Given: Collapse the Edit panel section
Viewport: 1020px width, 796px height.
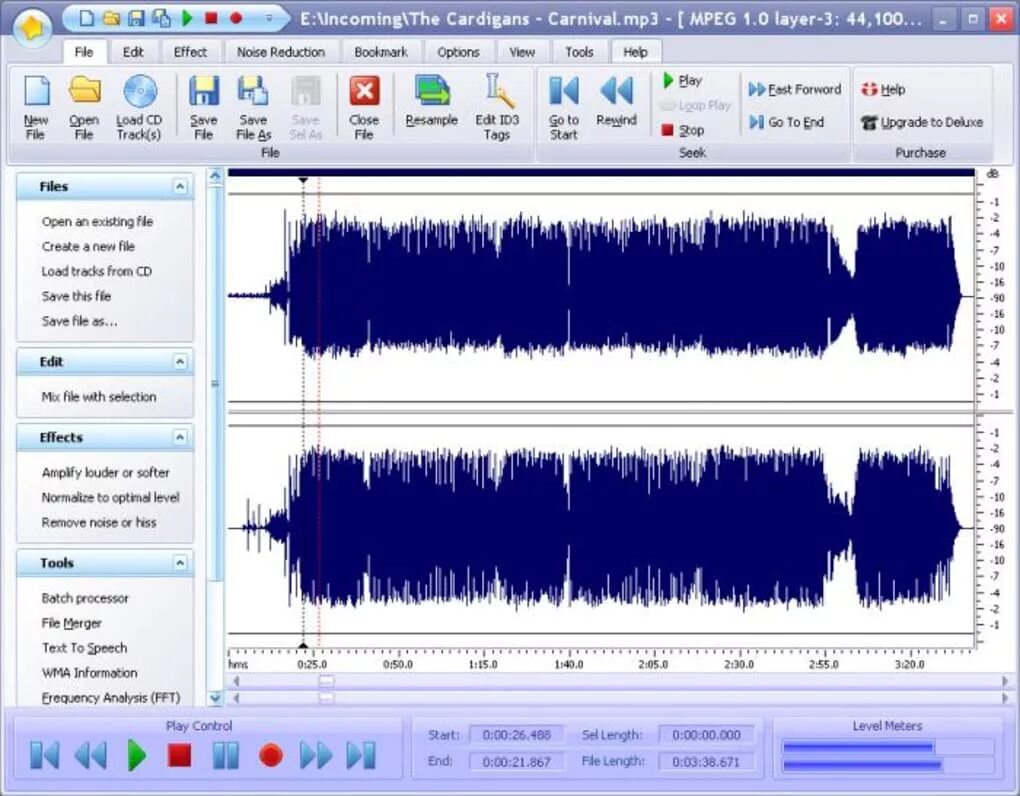Looking at the screenshot, I should pyautogui.click(x=180, y=362).
